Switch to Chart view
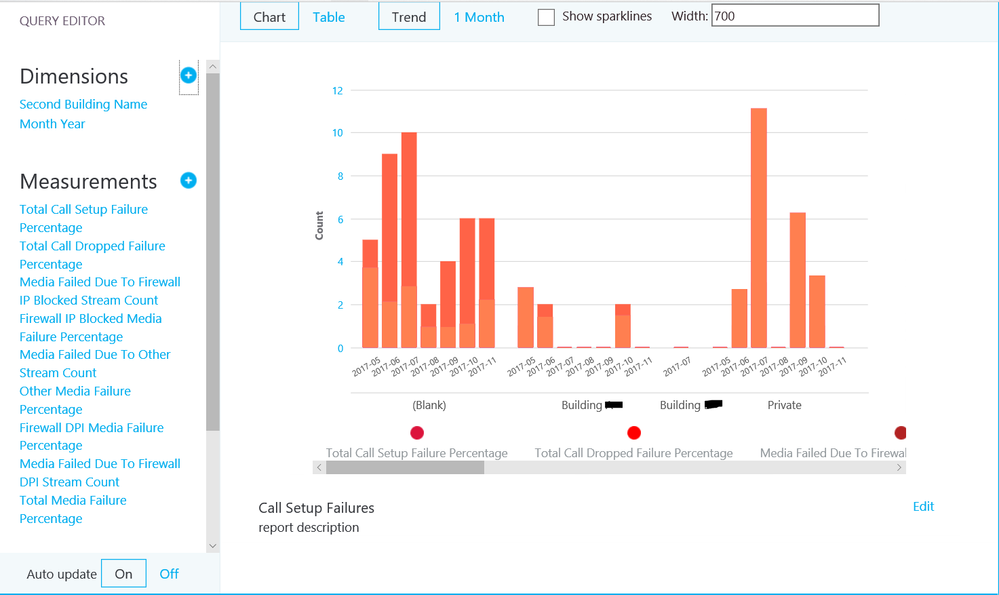 [x=270, y=17]
